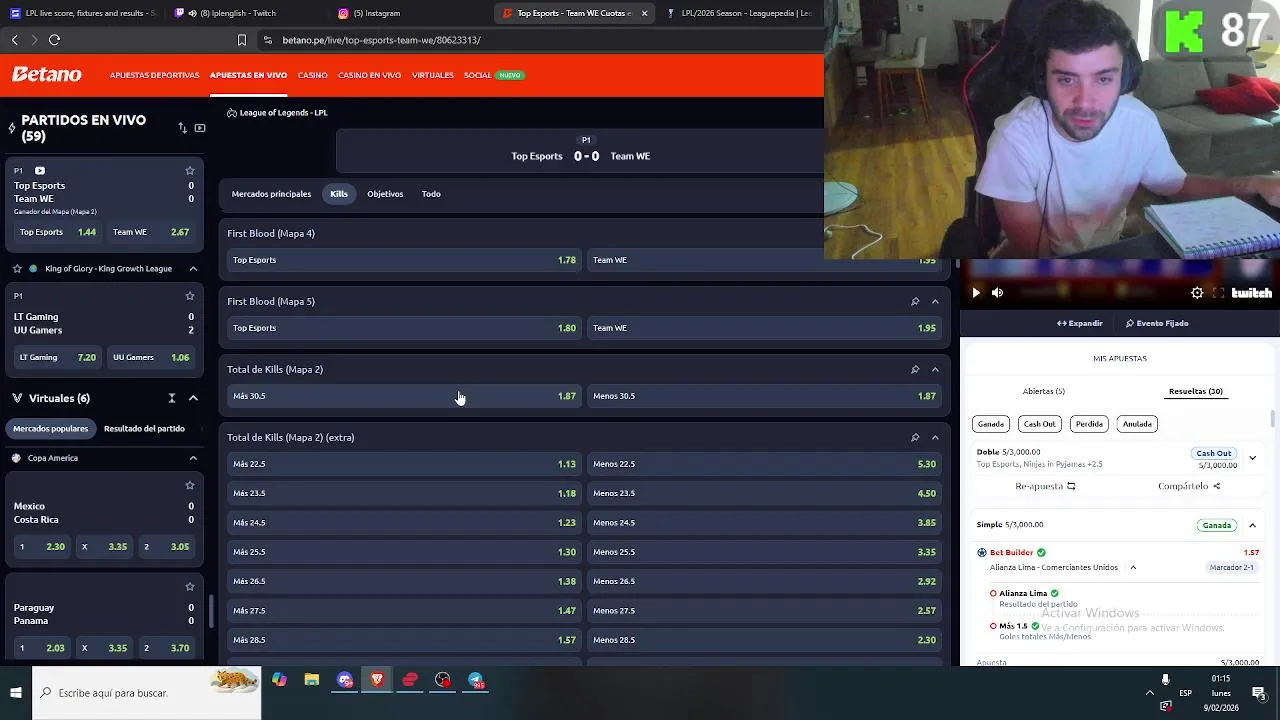Pin the Total de Kills (Mapa 2) (extra) market
The height and width of the screenshot is (720, 1280).
coord(915,438)
